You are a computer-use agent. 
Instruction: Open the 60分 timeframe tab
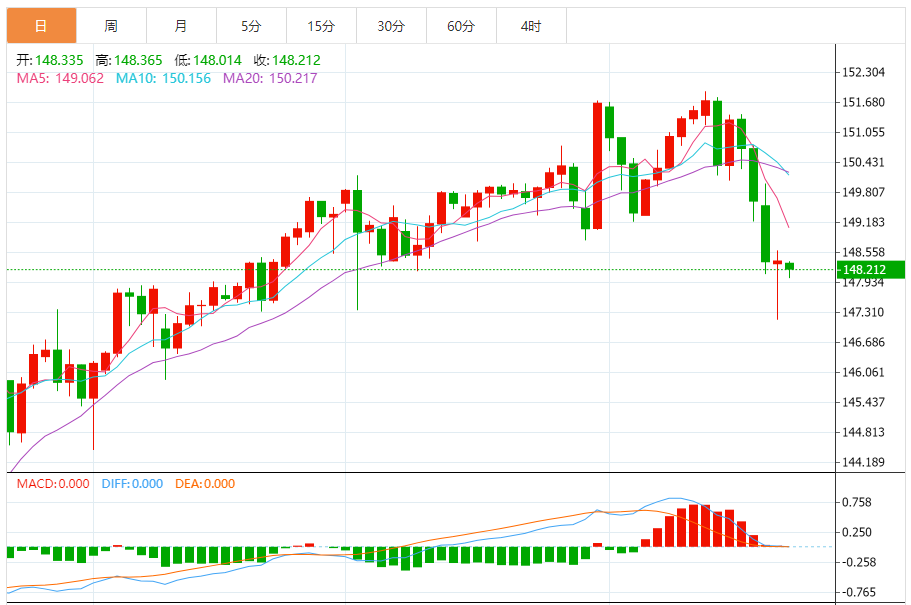click(461, 26)
